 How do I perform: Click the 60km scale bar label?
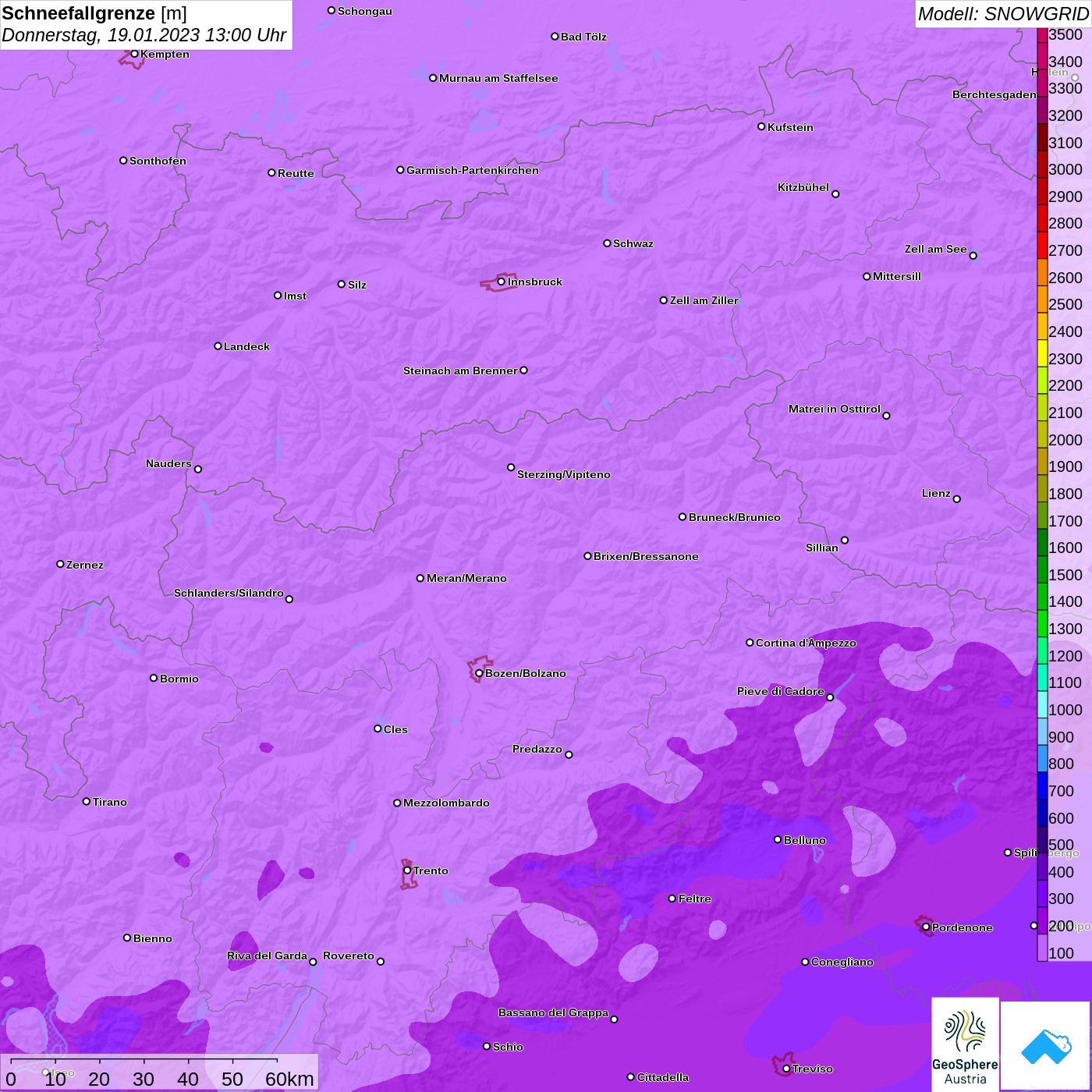289,1079
